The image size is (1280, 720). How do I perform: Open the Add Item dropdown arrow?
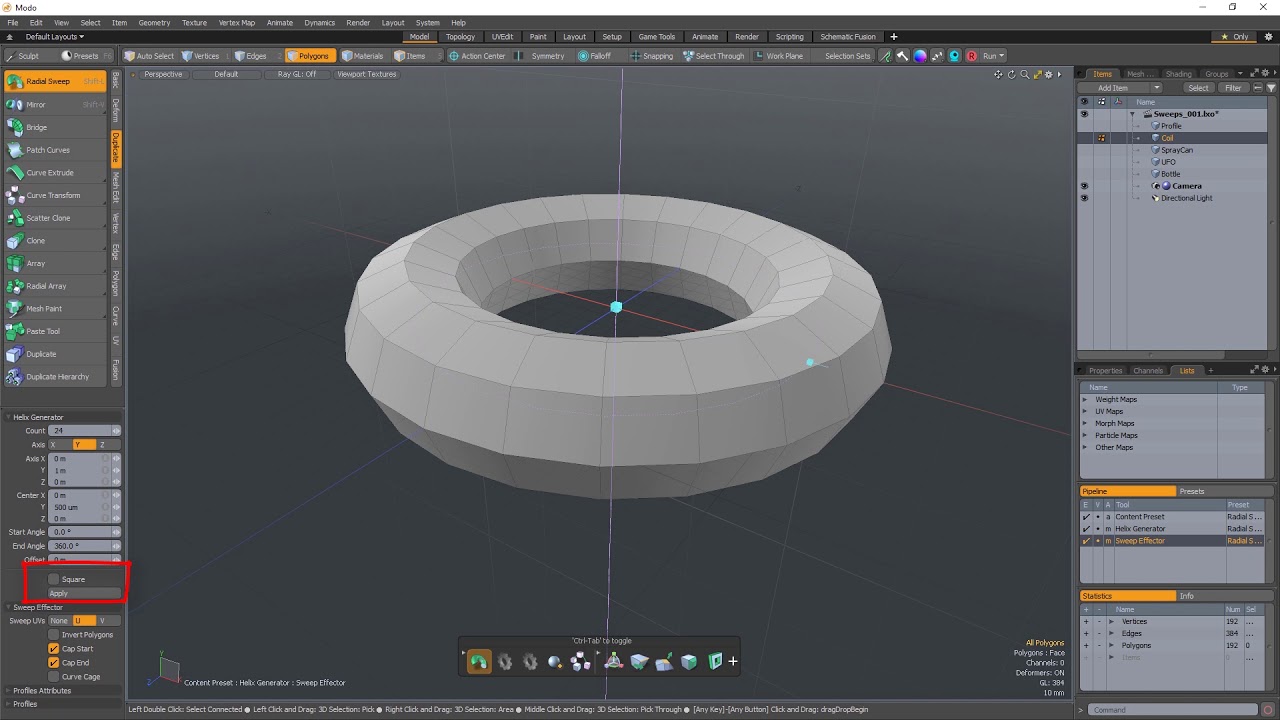click(x=1157, y=88)
